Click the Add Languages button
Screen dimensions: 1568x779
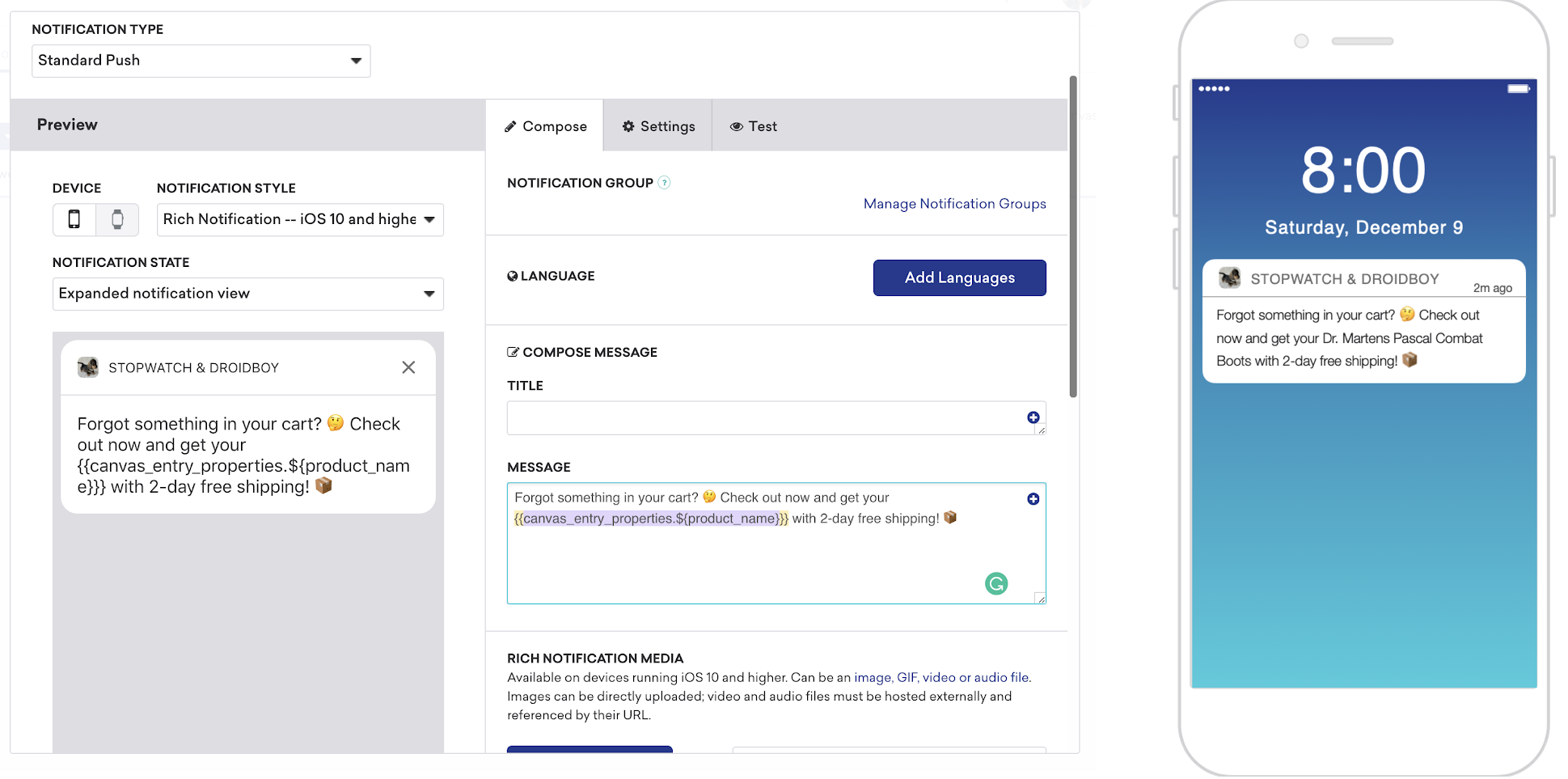tap(960, 277)
